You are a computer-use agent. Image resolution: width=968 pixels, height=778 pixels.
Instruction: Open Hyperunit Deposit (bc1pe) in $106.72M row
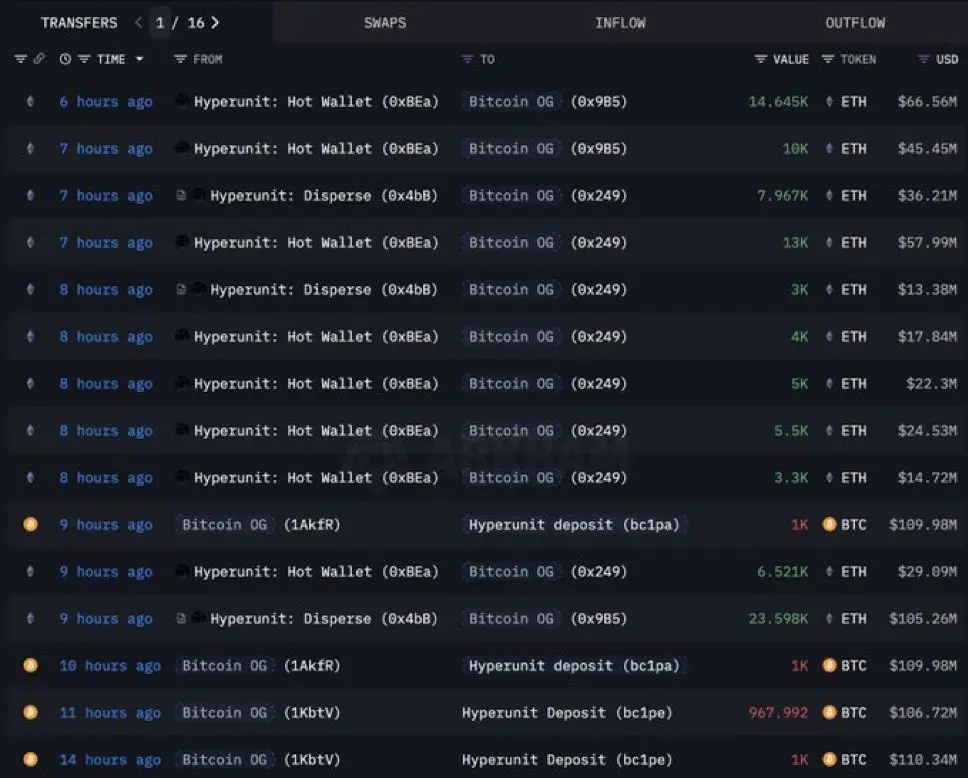coord(567,713)
